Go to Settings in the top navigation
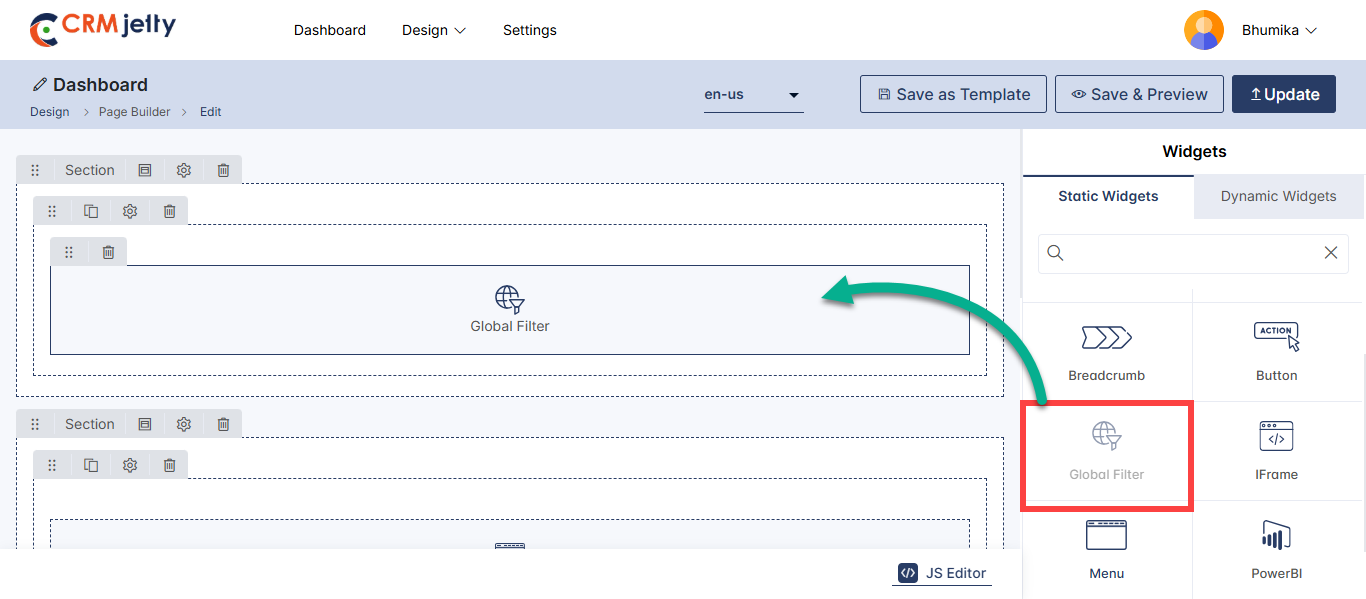Image resolution: width=1366 pixels, height=599 pixels. (529, 30)
